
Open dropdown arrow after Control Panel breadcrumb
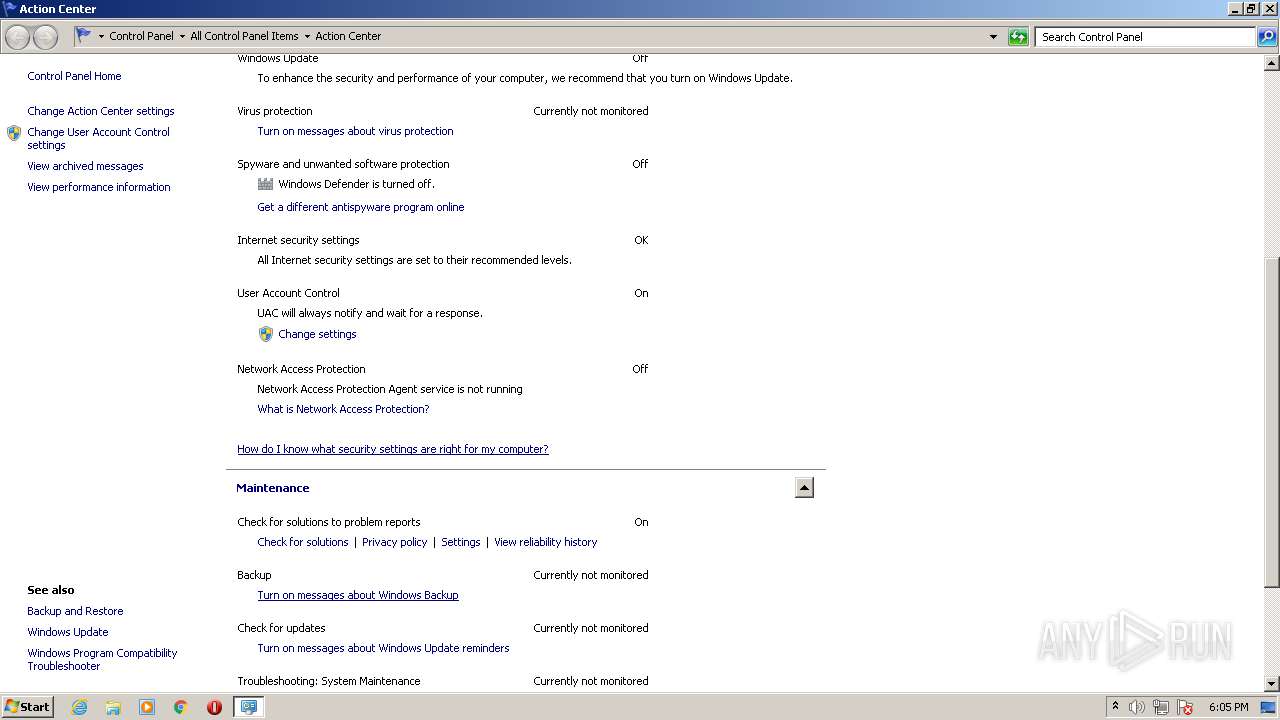[x=182, y=36]
